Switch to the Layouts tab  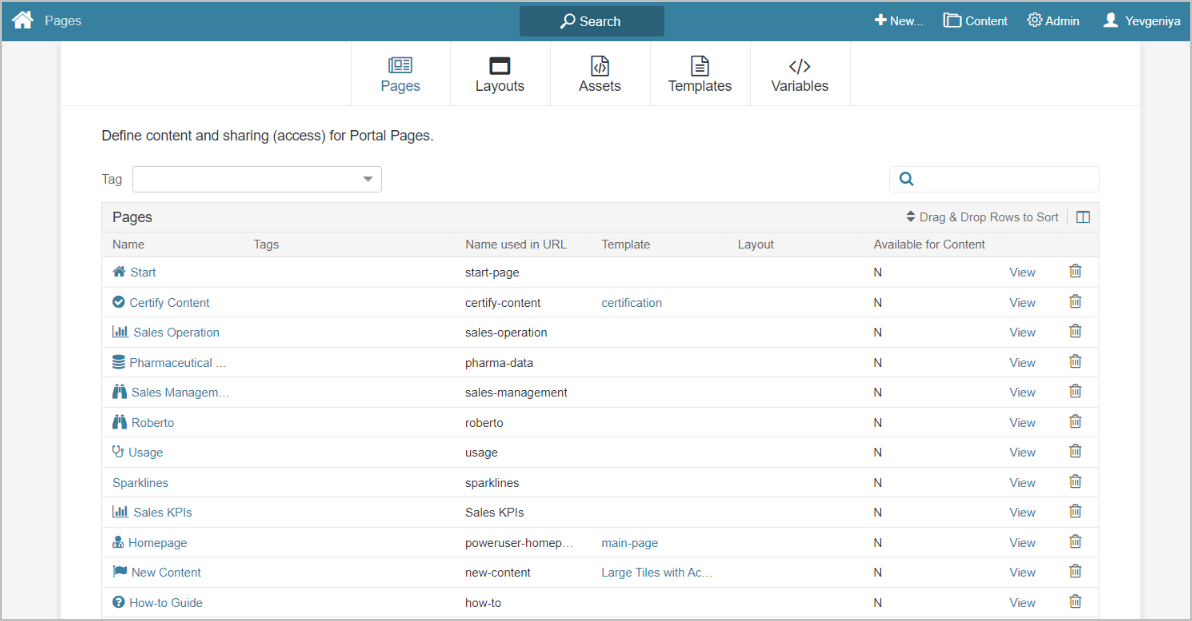point(500,75)
